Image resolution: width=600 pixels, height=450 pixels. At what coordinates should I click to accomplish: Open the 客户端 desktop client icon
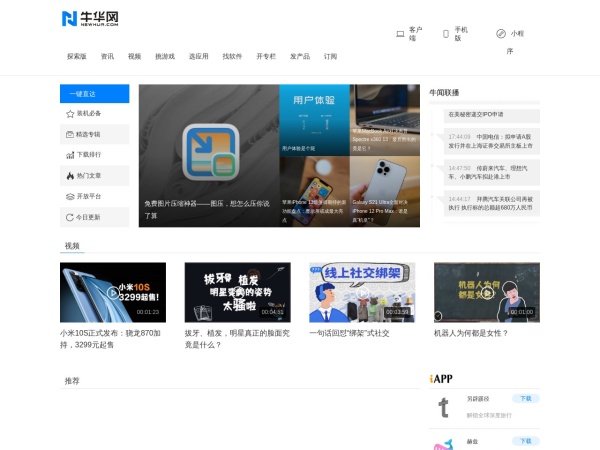click(x=400, y=33)
